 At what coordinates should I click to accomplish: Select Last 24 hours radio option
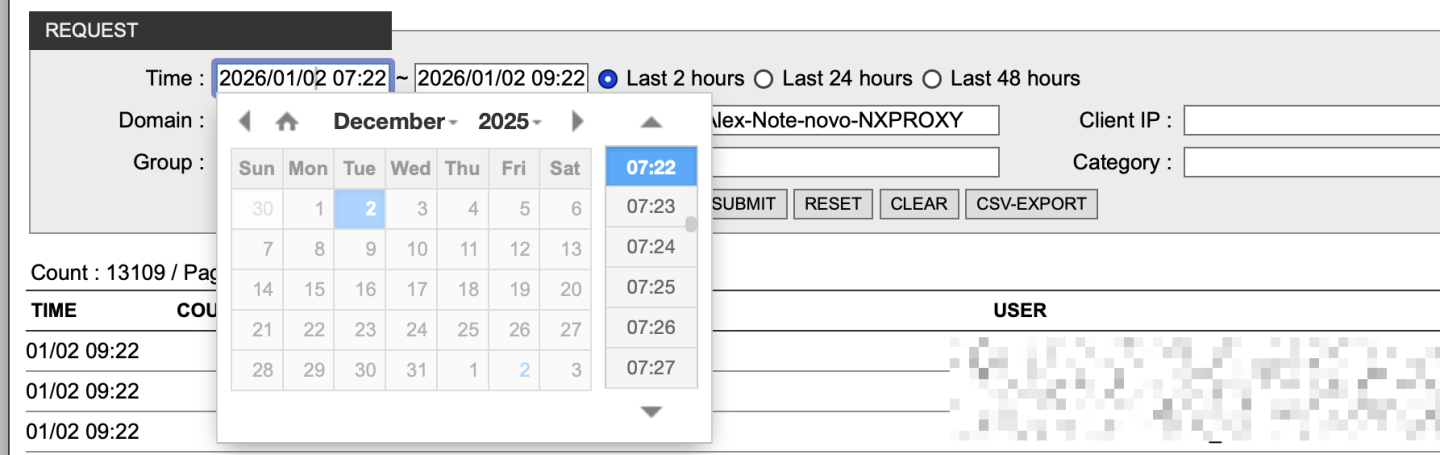(764, 78)
